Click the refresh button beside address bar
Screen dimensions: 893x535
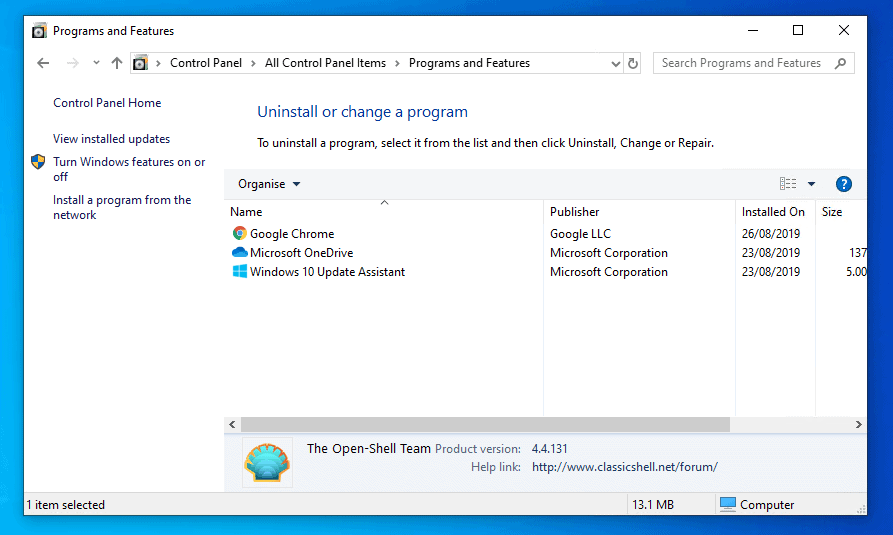632,63
